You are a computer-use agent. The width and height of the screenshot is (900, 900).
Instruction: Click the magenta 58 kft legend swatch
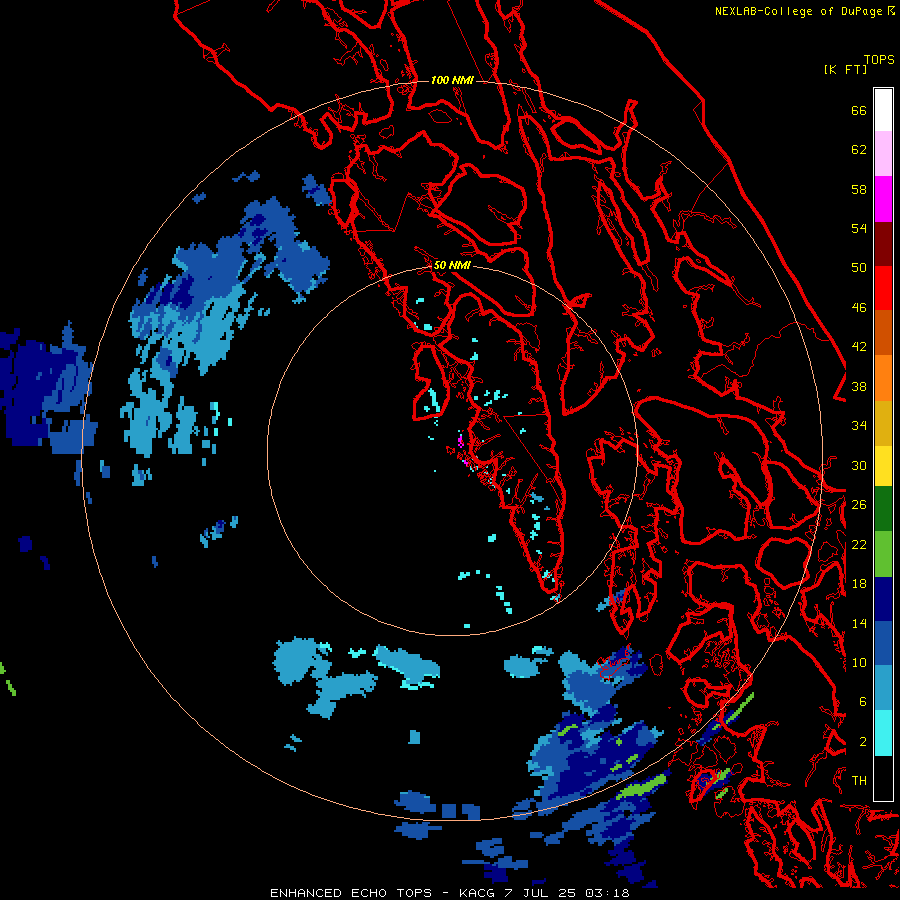(x=883, y=199)
